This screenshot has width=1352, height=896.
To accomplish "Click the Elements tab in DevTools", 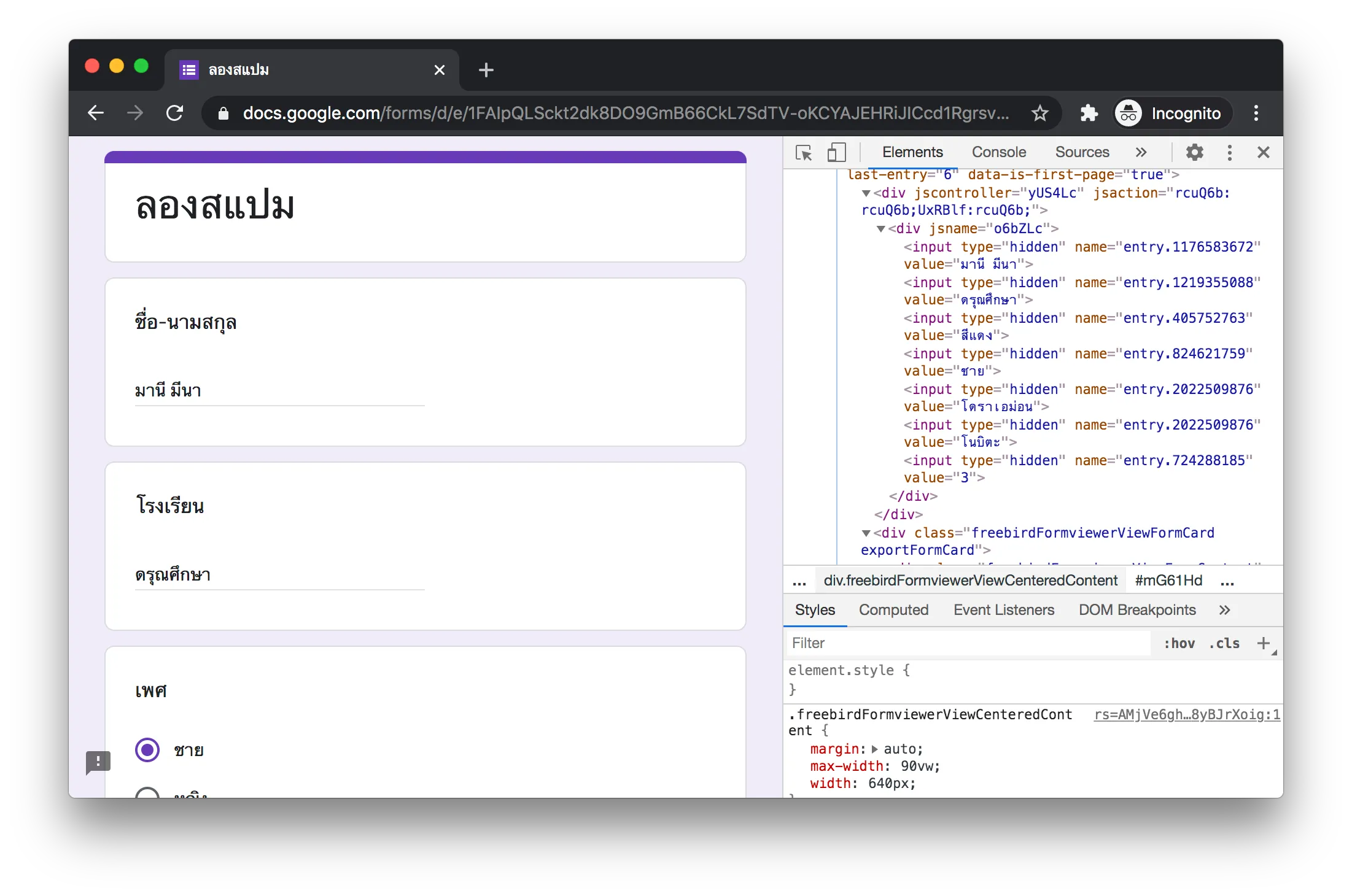I will 912,152.
